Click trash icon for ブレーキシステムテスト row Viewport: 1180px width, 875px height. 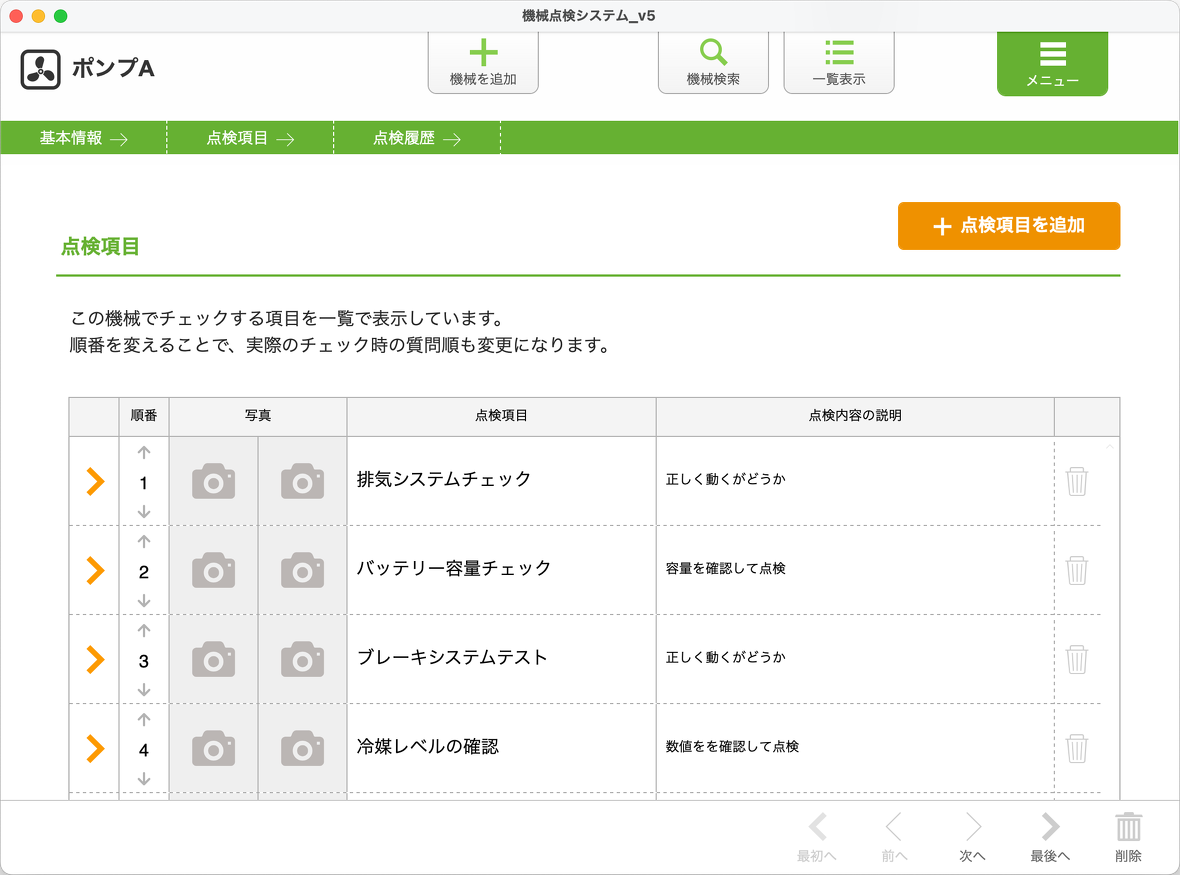[1077, 659]
